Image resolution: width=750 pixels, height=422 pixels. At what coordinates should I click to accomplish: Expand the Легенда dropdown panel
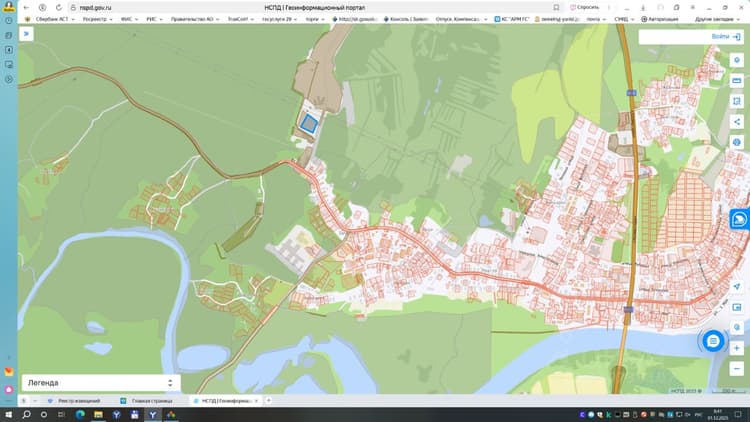point(101,383)
